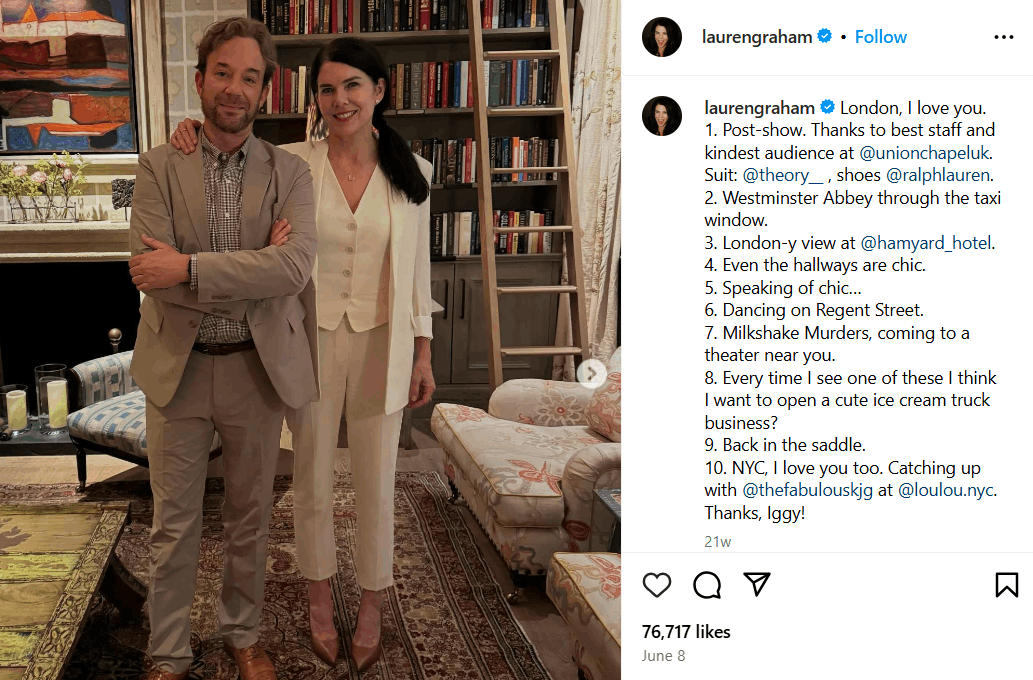Visit the @unionchapeluk mention
Viewport: 1033px width, 680px height.
pyautogui.click(x=924, y=153)
